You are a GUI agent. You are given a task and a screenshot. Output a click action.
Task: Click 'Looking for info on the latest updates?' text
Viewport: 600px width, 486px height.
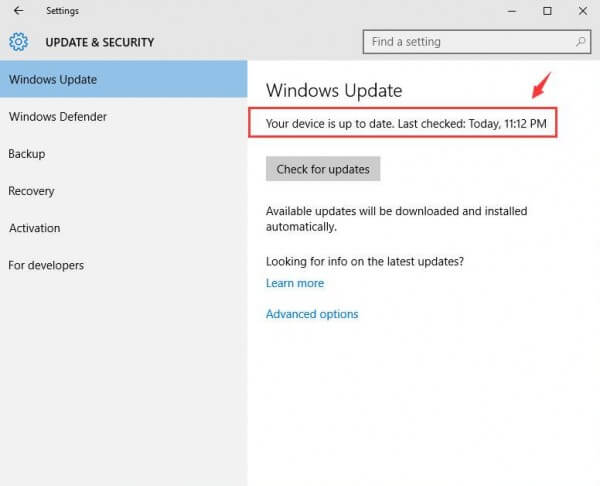[365, 262]
